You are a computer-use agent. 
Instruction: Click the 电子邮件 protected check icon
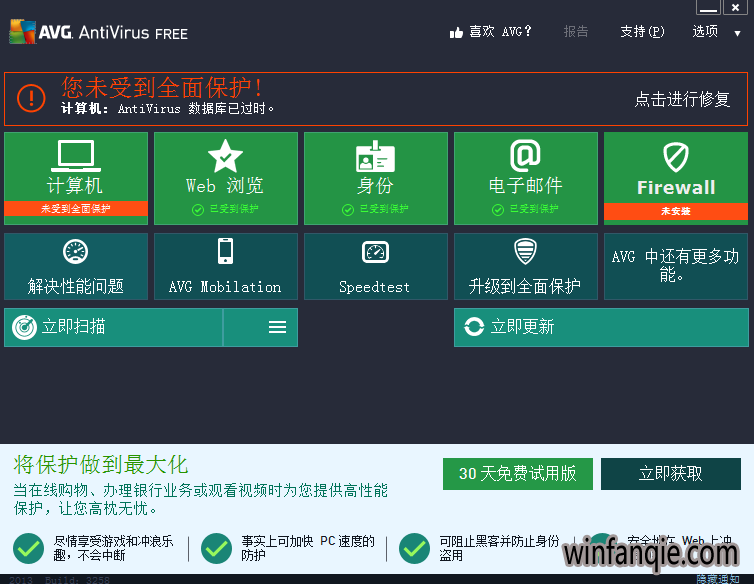coord(498,210)
